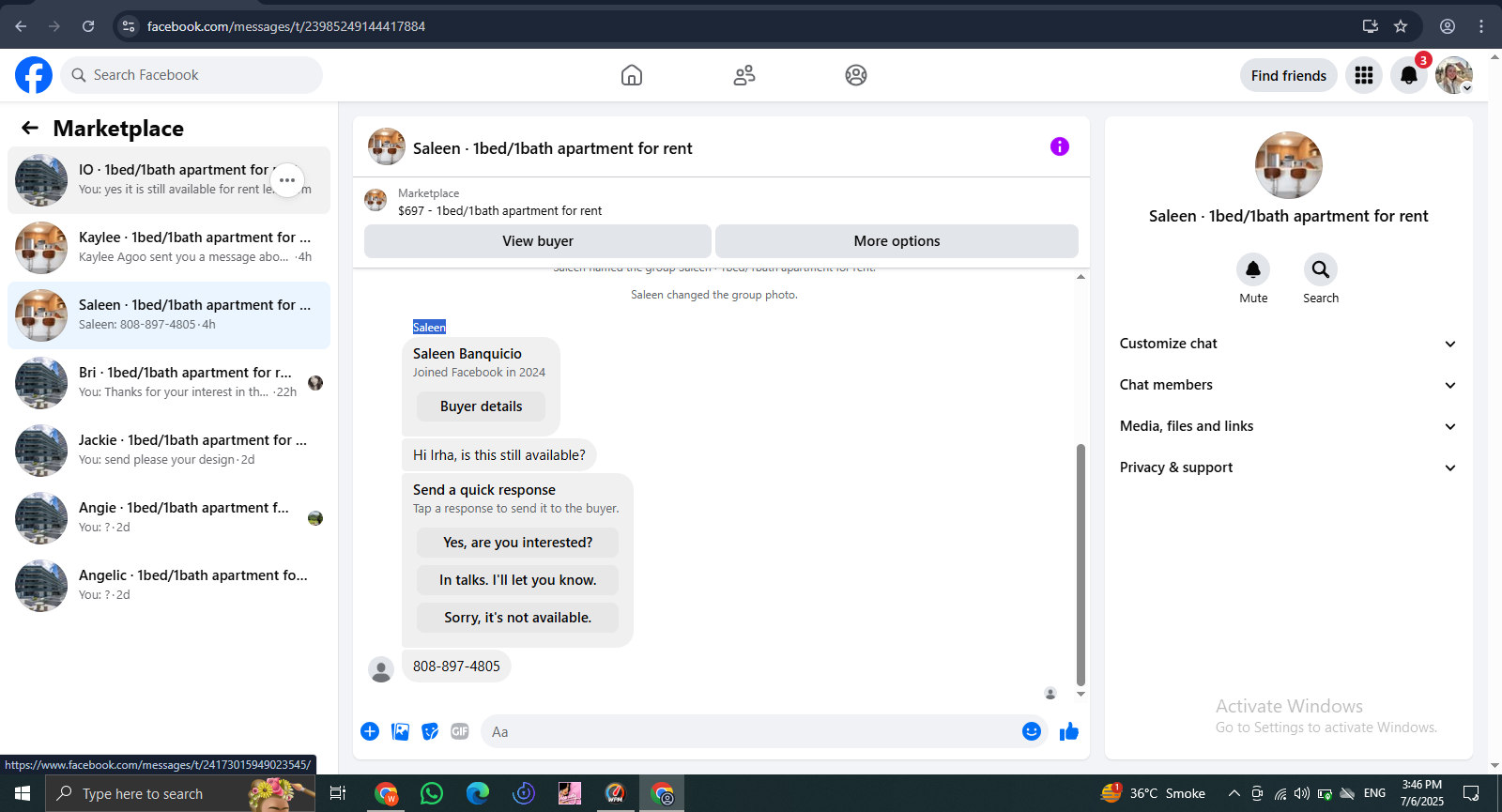
Task: Expand Privacy & support section
Action: click(x=1288, y=467)
